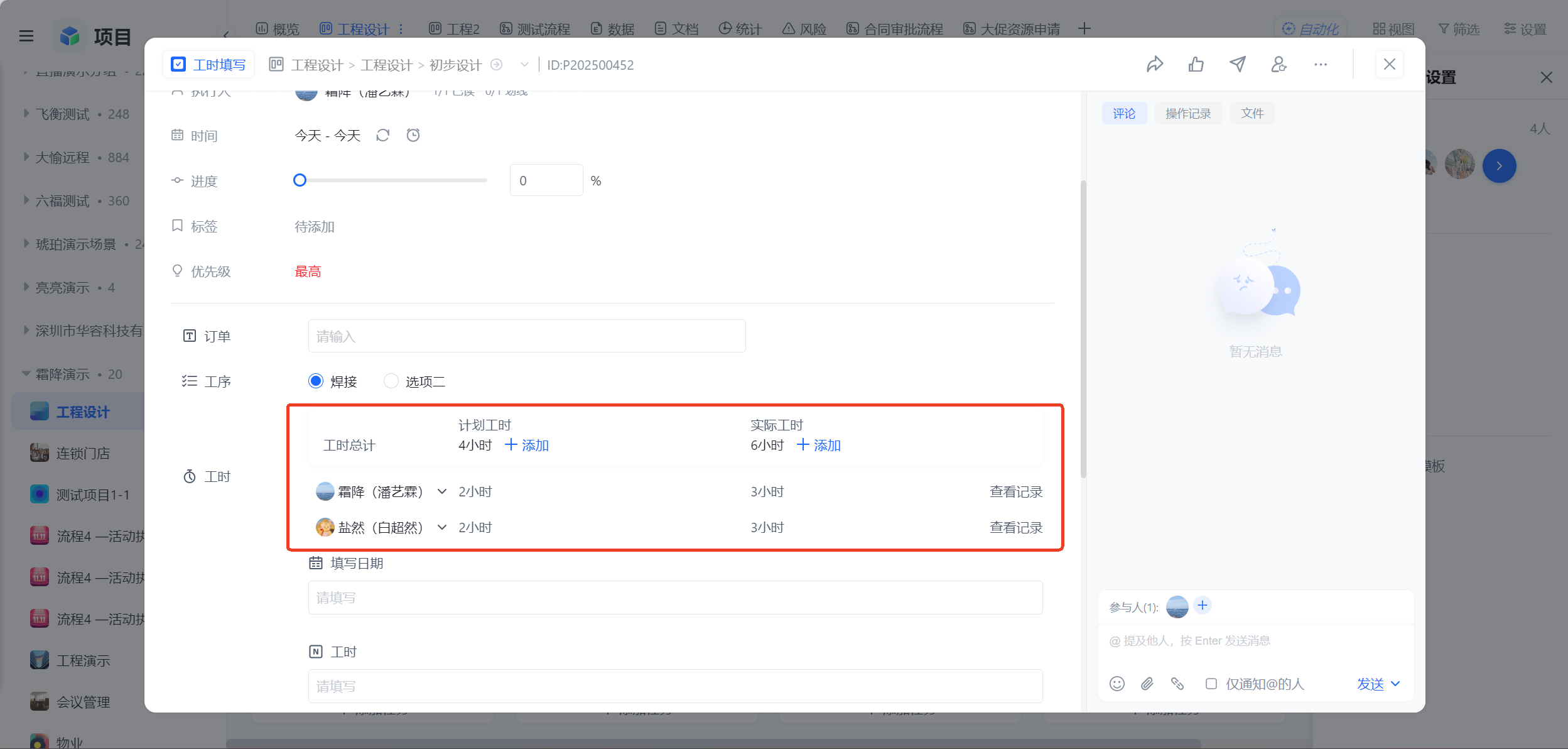This screenshot has height=749, width=1568.
Task: Click the status circle next to 初步设计
Action: click(x=496, y=65)
